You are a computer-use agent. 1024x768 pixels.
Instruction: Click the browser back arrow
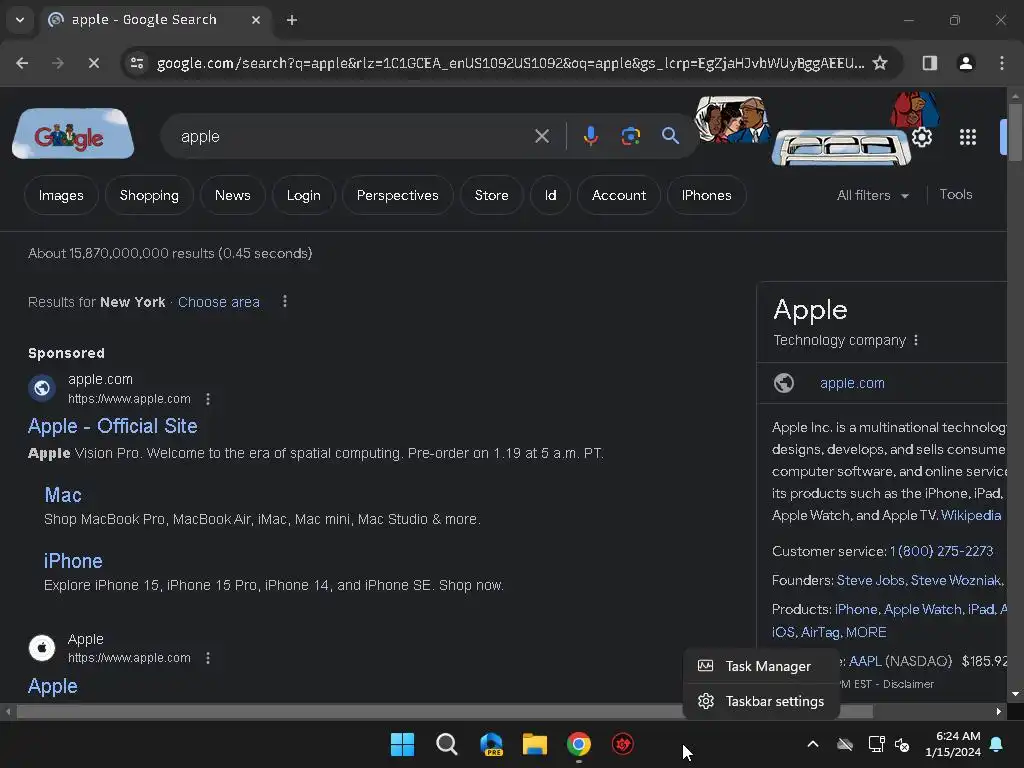22,63
